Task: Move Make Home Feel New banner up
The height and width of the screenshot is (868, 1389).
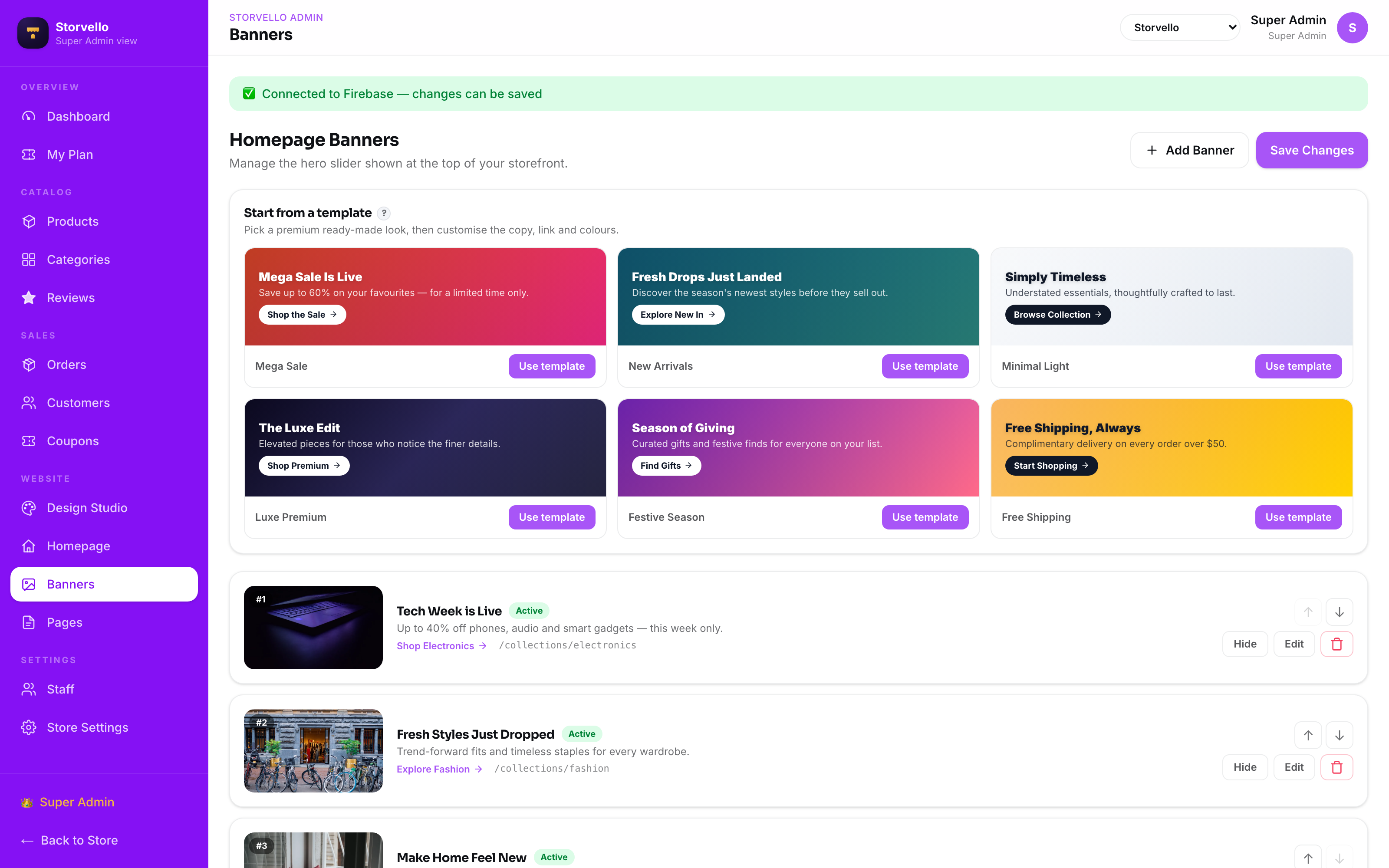Action: [x=1308, y=858]
